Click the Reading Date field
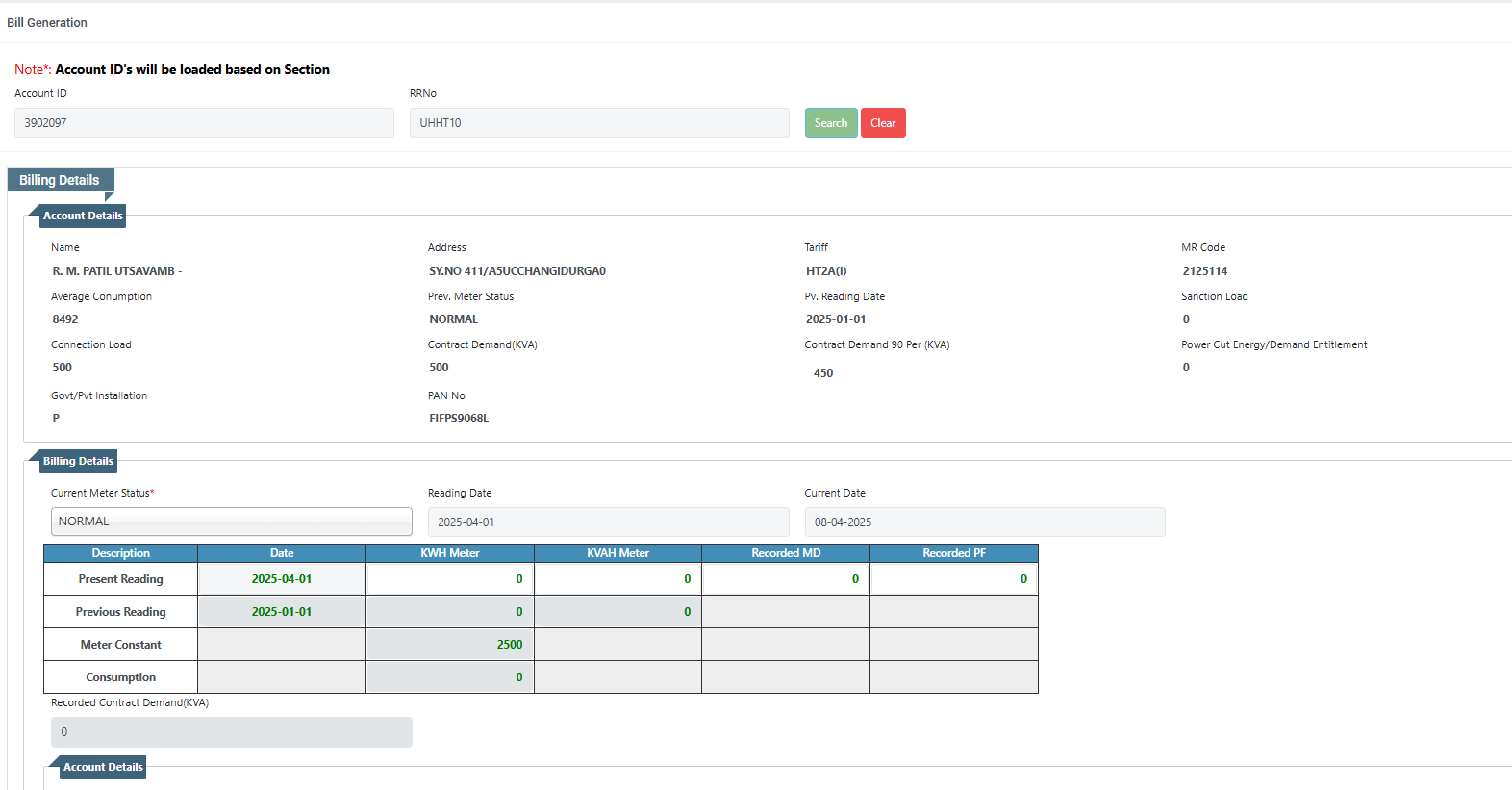1512x790 pixels. 608,522
